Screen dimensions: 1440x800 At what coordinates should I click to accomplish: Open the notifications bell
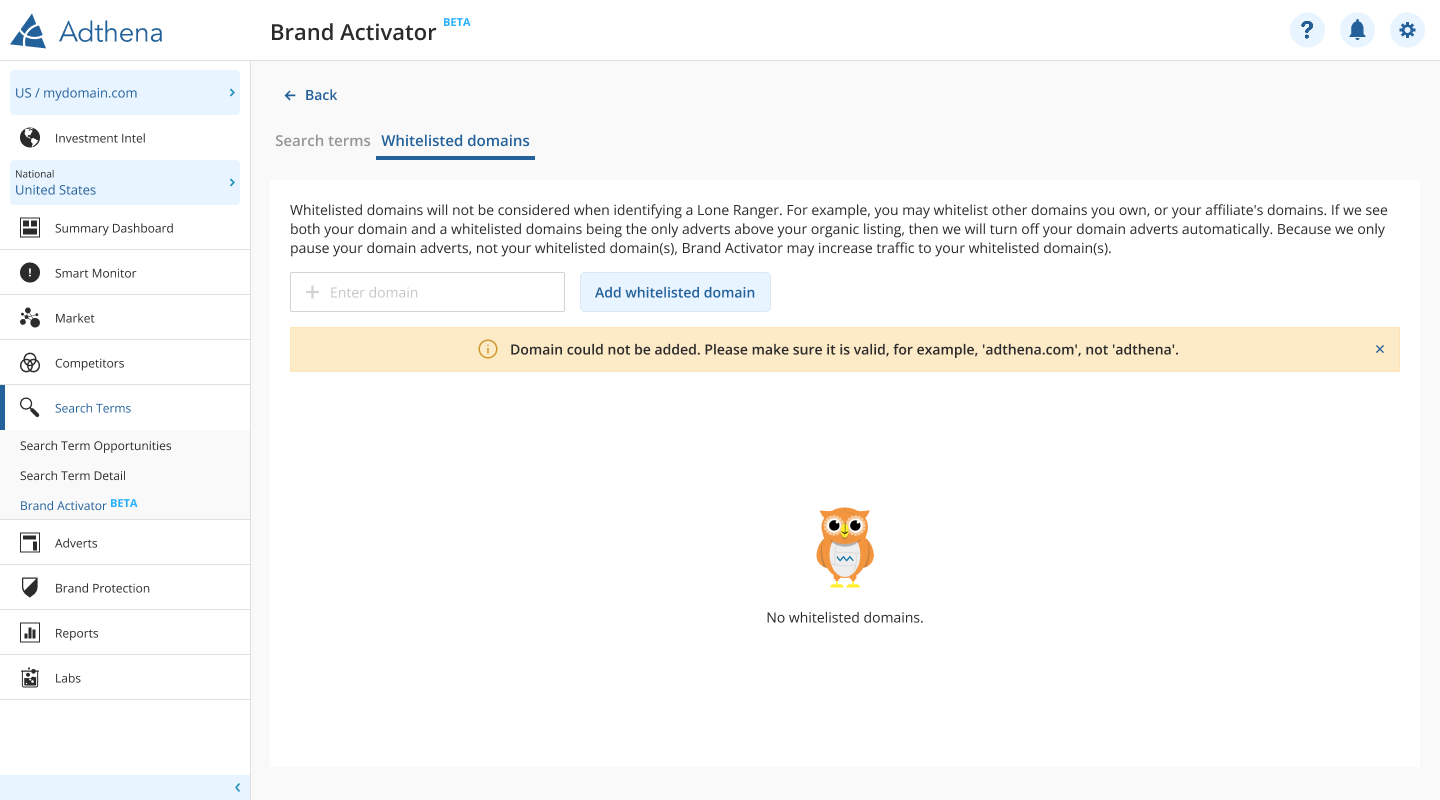pos(1357,30)
